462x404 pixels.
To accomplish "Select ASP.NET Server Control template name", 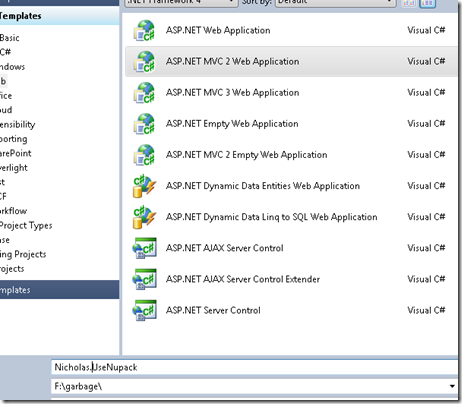I will click(213, 310).
